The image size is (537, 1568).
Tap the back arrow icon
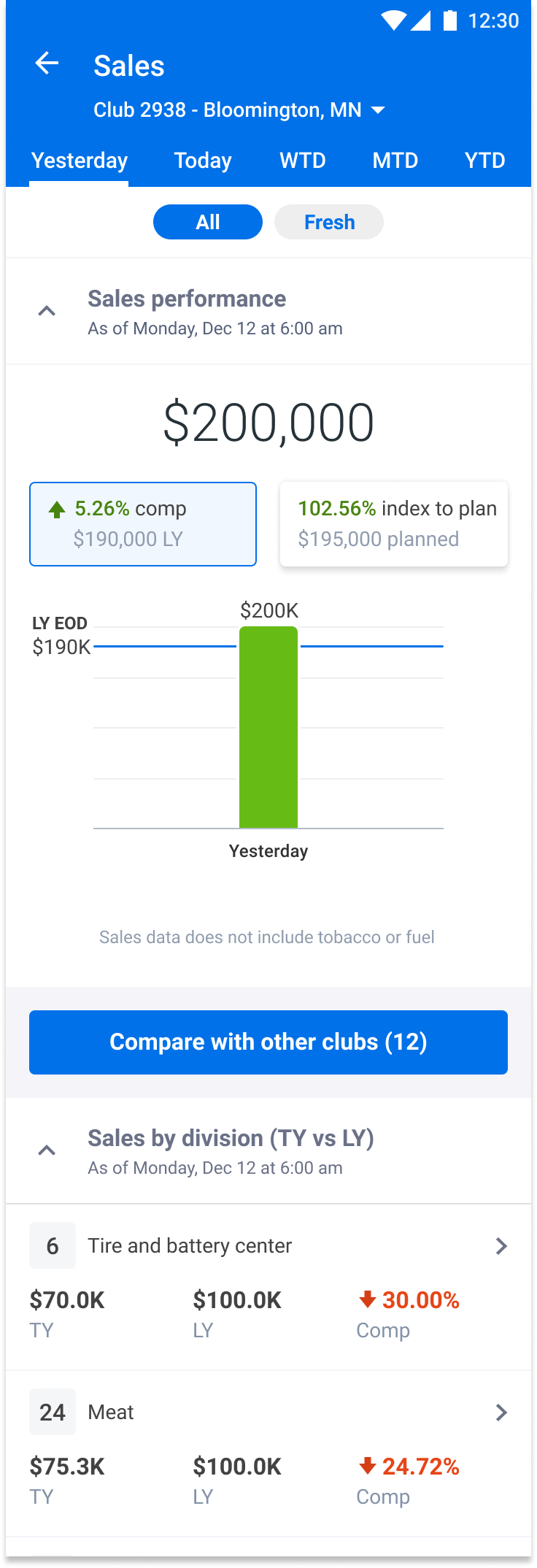click(x=47, y=64)
